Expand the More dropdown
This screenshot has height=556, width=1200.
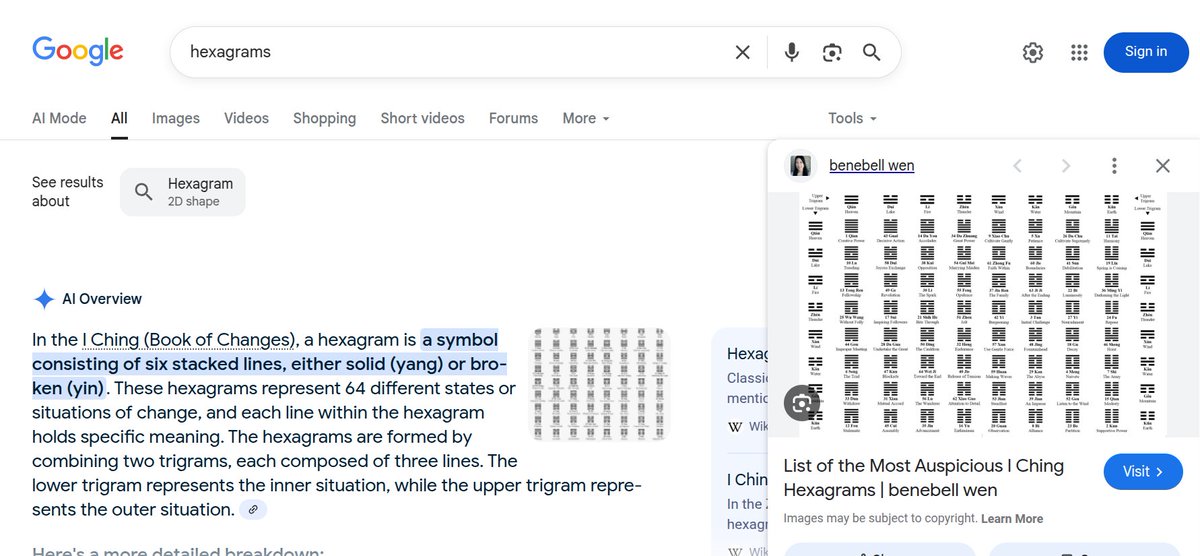(x=586, y=118)
